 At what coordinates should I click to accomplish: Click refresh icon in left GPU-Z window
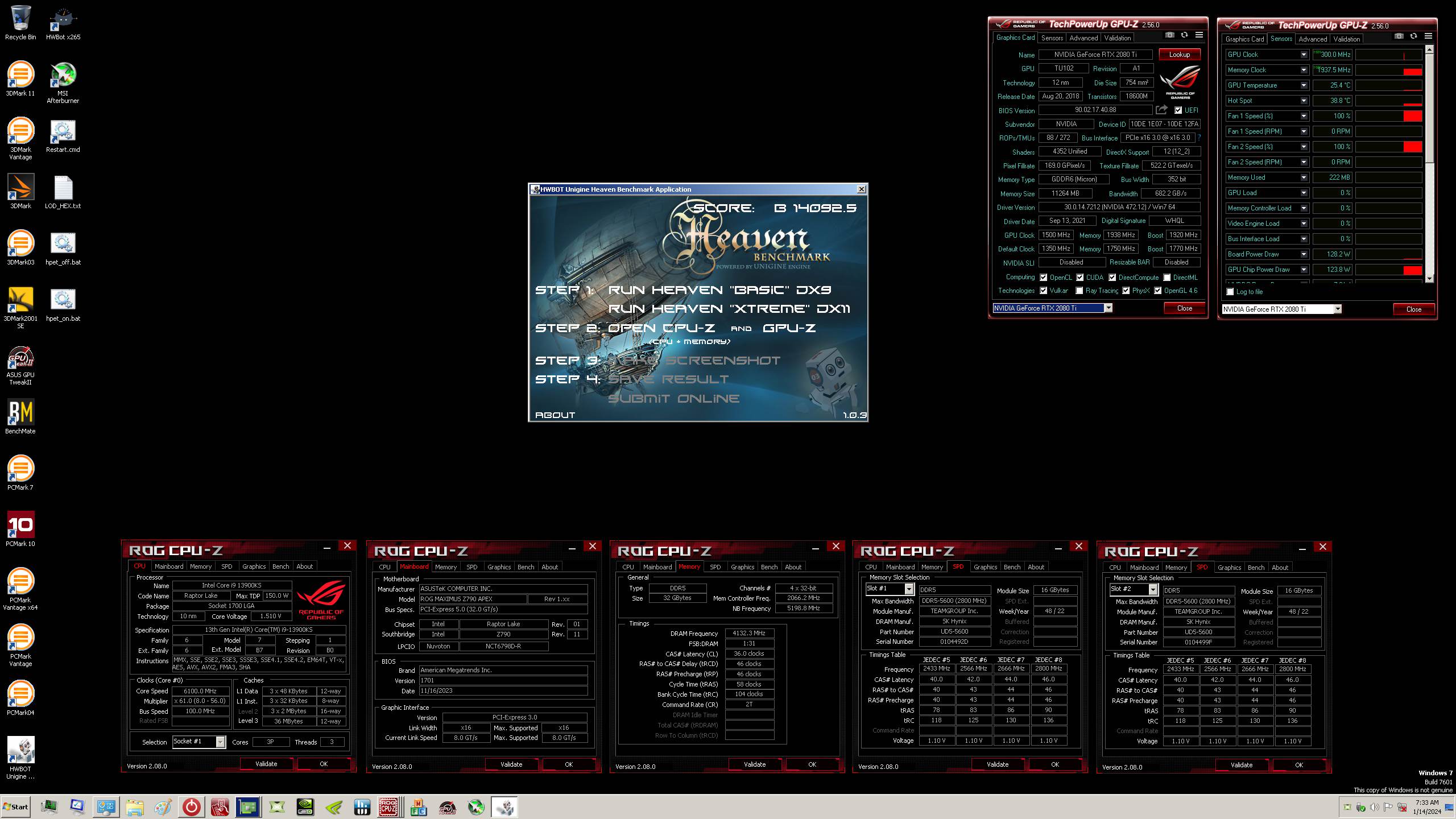1184,35
